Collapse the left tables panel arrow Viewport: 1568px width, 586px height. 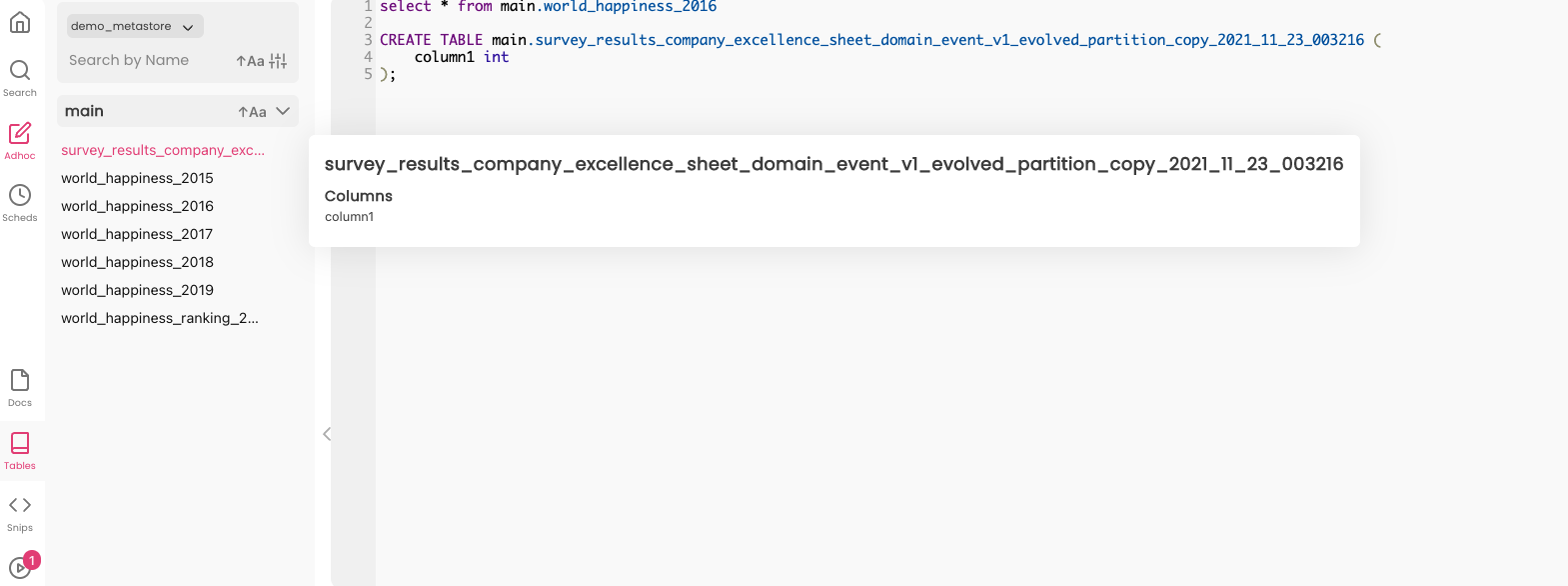click(x=327, y=434)
